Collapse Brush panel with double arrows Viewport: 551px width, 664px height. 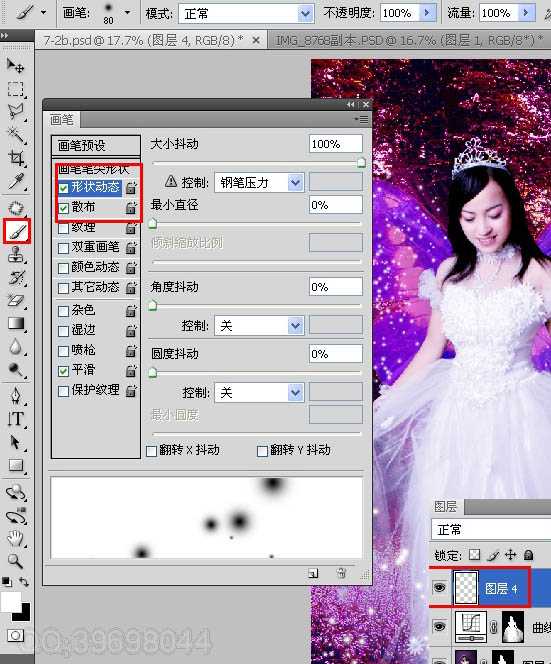[x=350, y=104]
